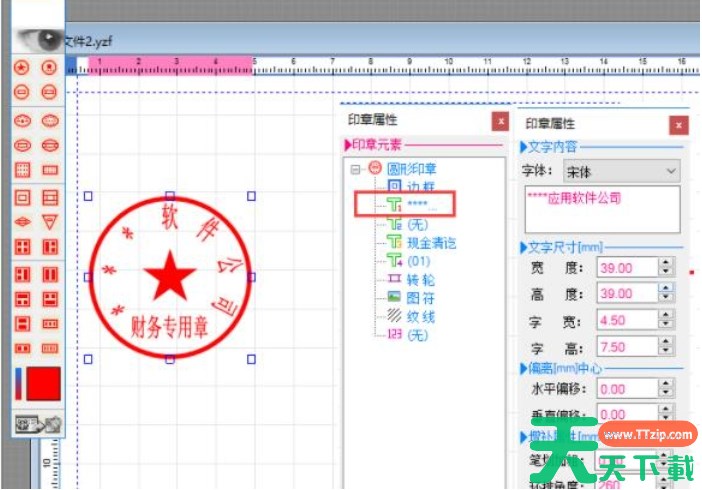Decrease the 字高 value with down arrow
Image resolution: width=702 pixels, height=490 pixels.
coord(666,351)
